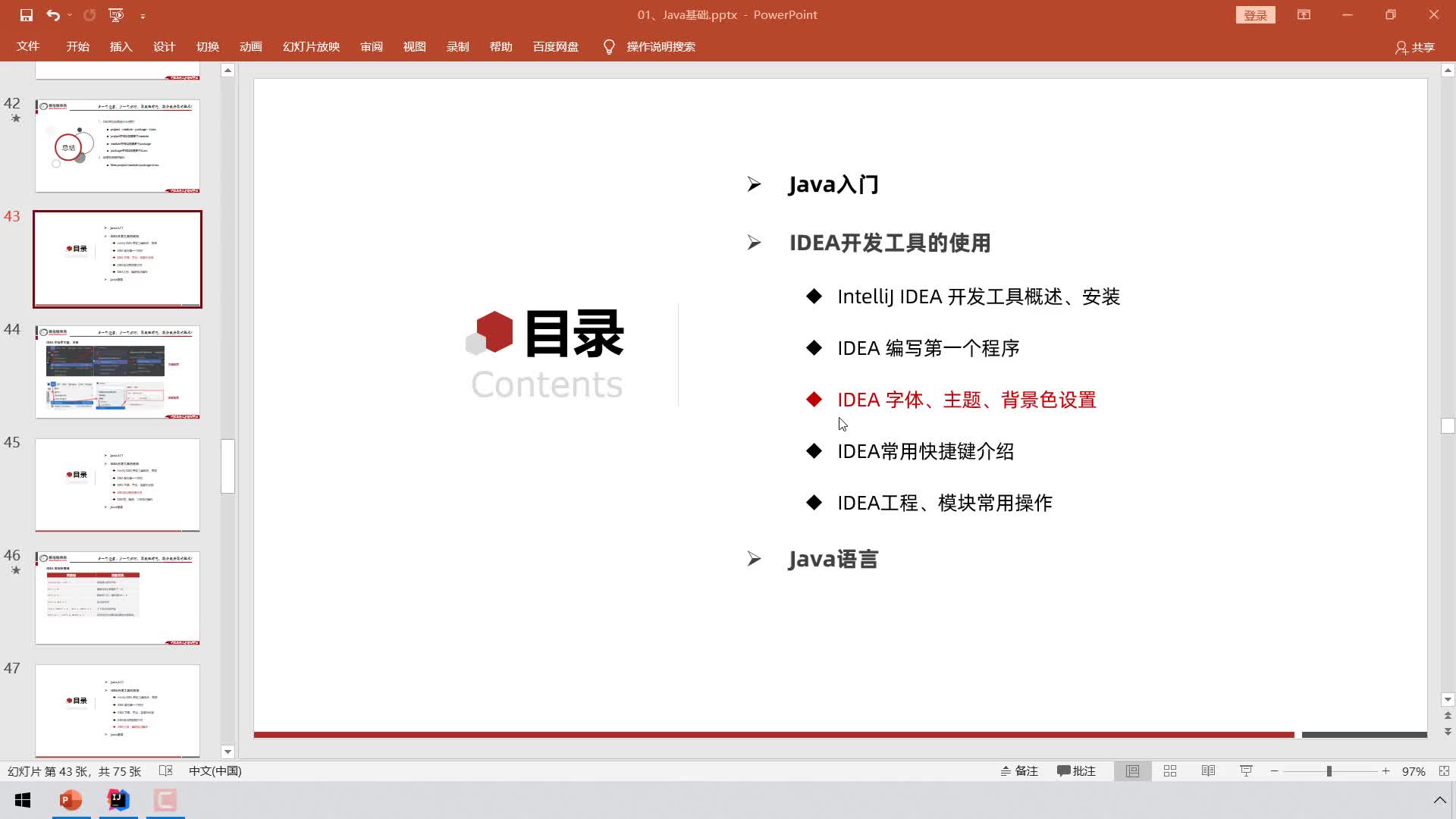The width and height of the screenshot is (1456, 819).
Task: Switch to the 动画 ribbon tab
Action: click(x=250, y=46)
